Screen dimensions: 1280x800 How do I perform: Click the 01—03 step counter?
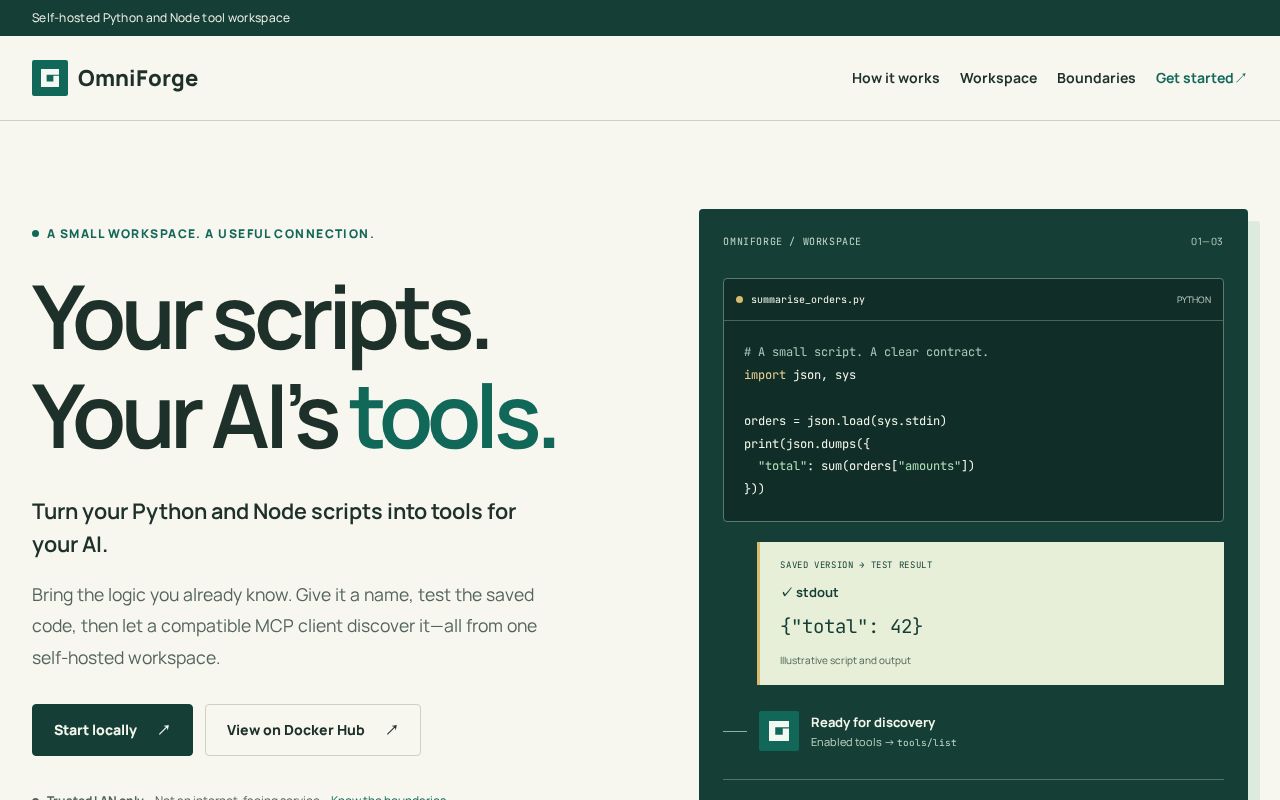pyautogui.click(x=1207, y=242)
